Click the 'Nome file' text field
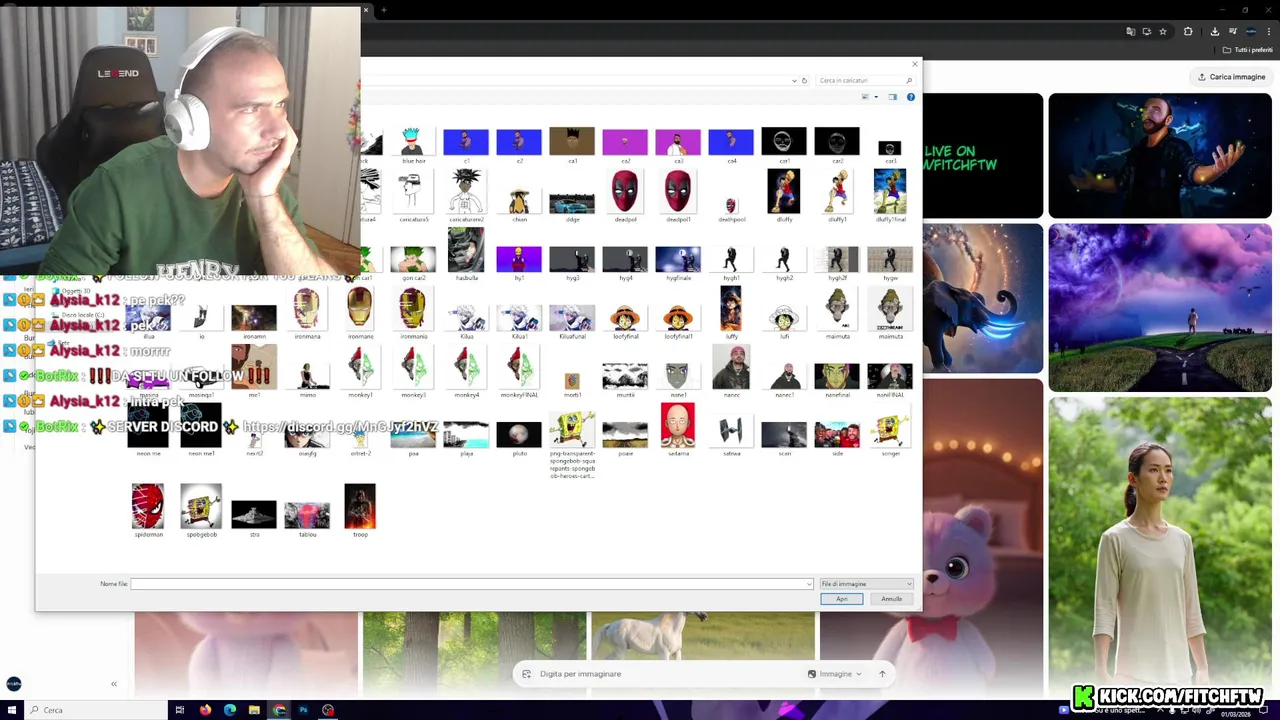1280x720 pixels. tap(472, 584)
